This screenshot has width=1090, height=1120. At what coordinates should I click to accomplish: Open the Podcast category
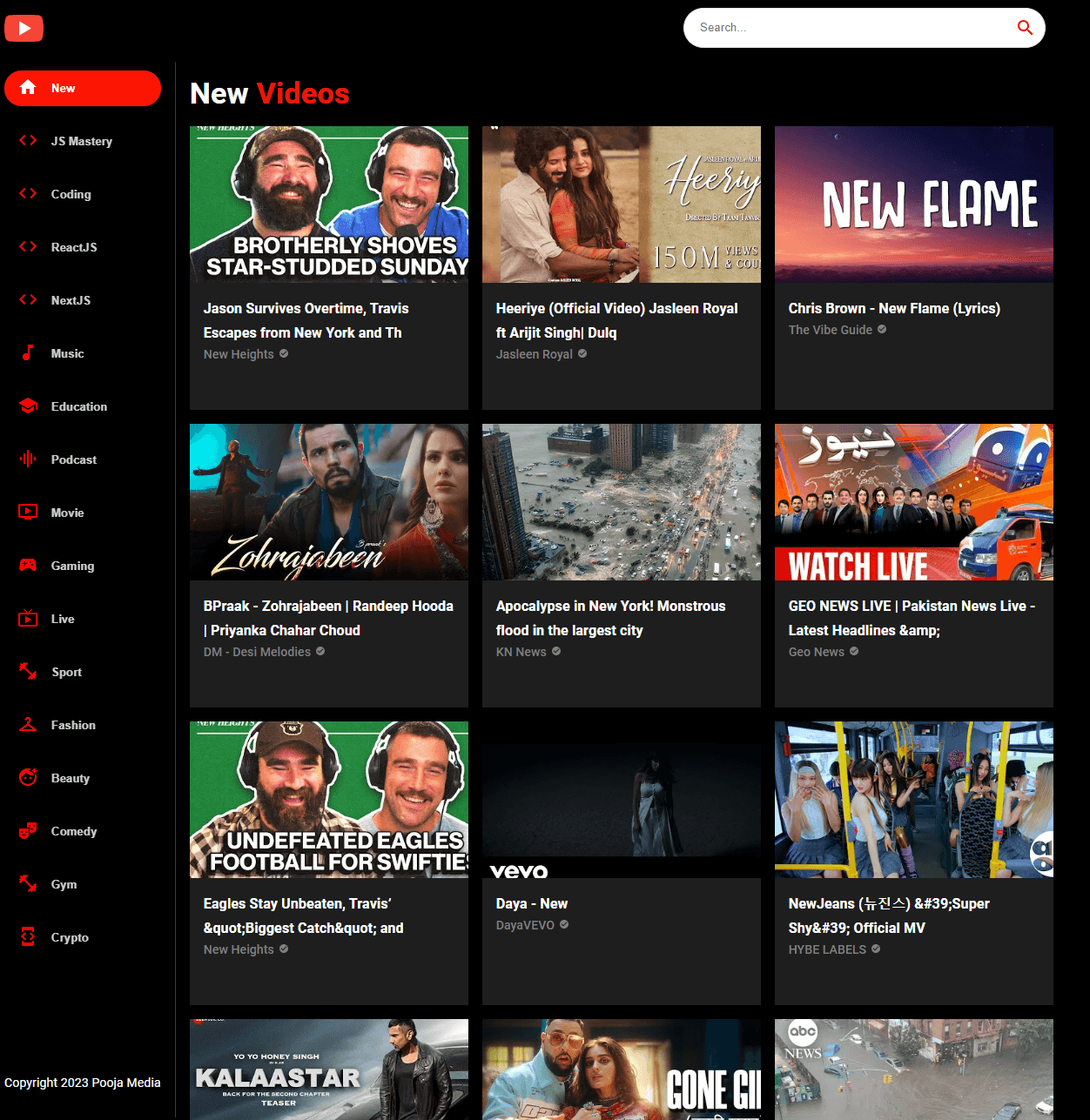click(83, 459)
